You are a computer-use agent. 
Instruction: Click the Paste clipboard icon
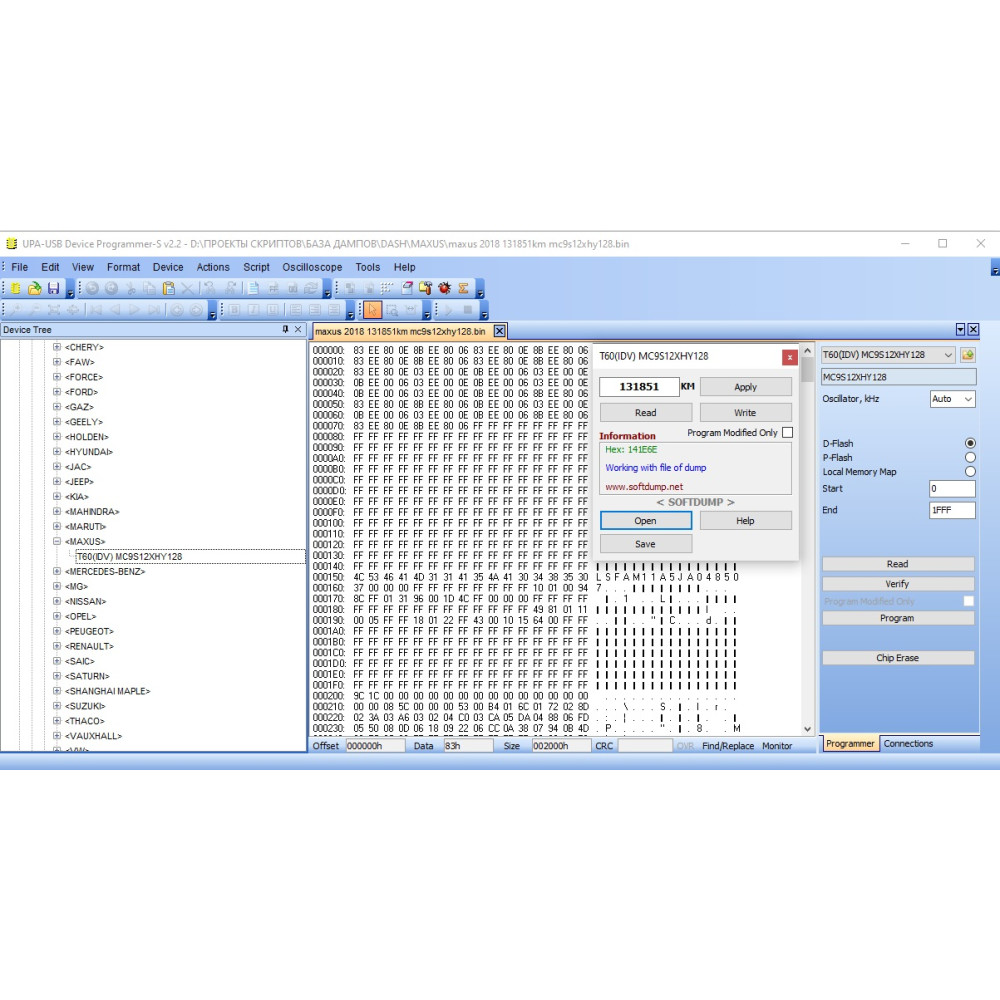(169, 288)
